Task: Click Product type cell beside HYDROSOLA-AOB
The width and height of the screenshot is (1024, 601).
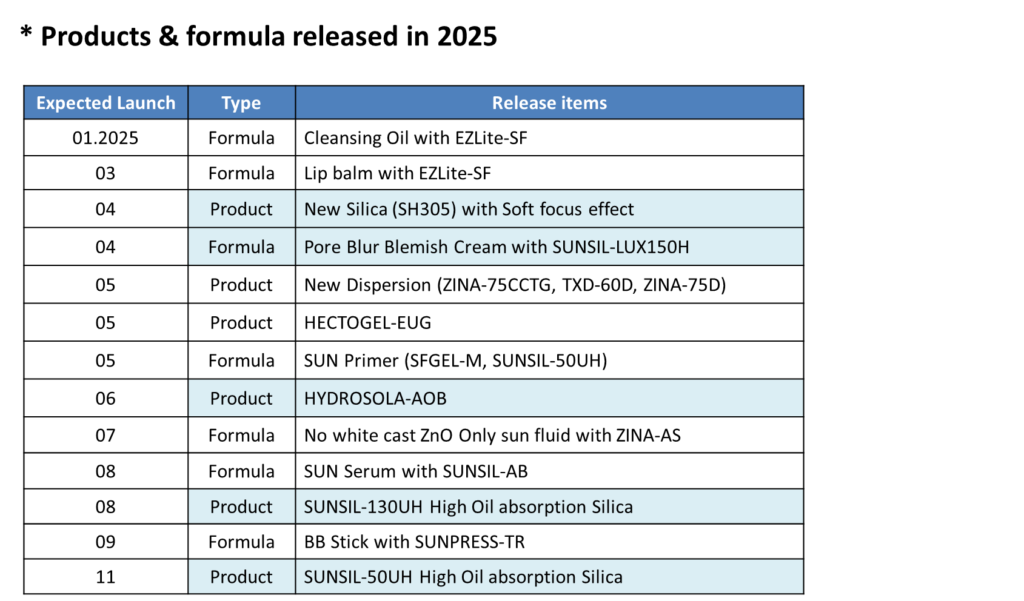Action: (241, 398)
